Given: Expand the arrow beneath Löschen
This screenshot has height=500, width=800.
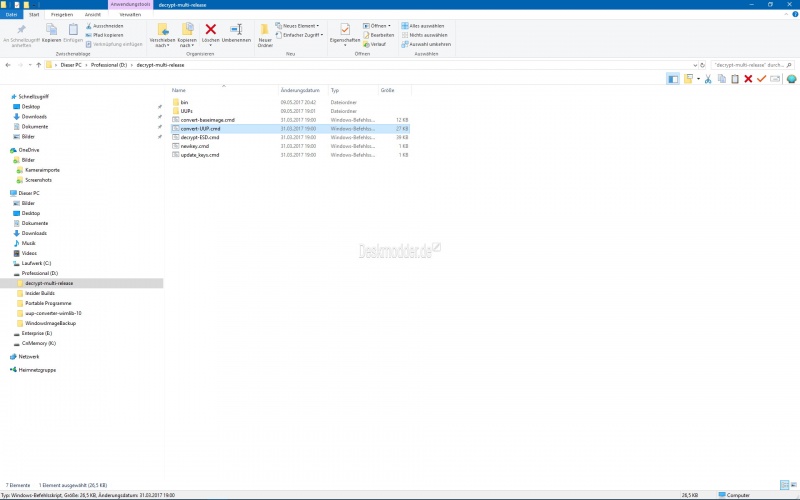Looking at the screenshot, I should [210, 45].
